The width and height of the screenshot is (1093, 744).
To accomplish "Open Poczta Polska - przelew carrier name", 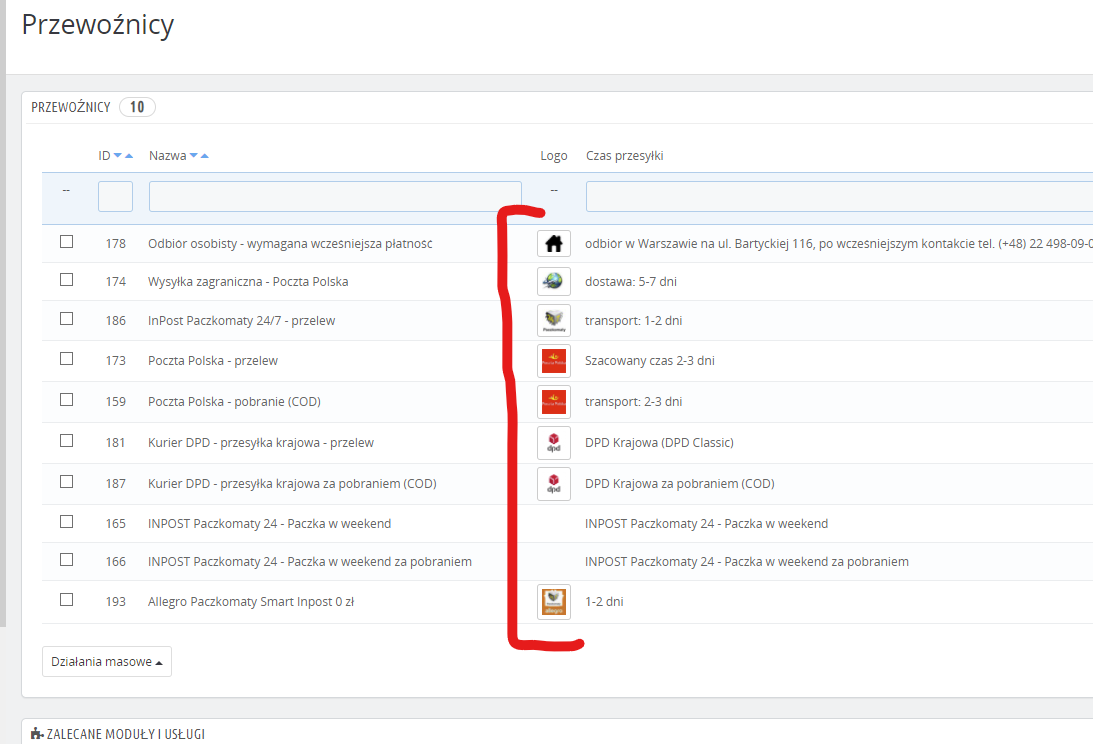I will (213, 360).
